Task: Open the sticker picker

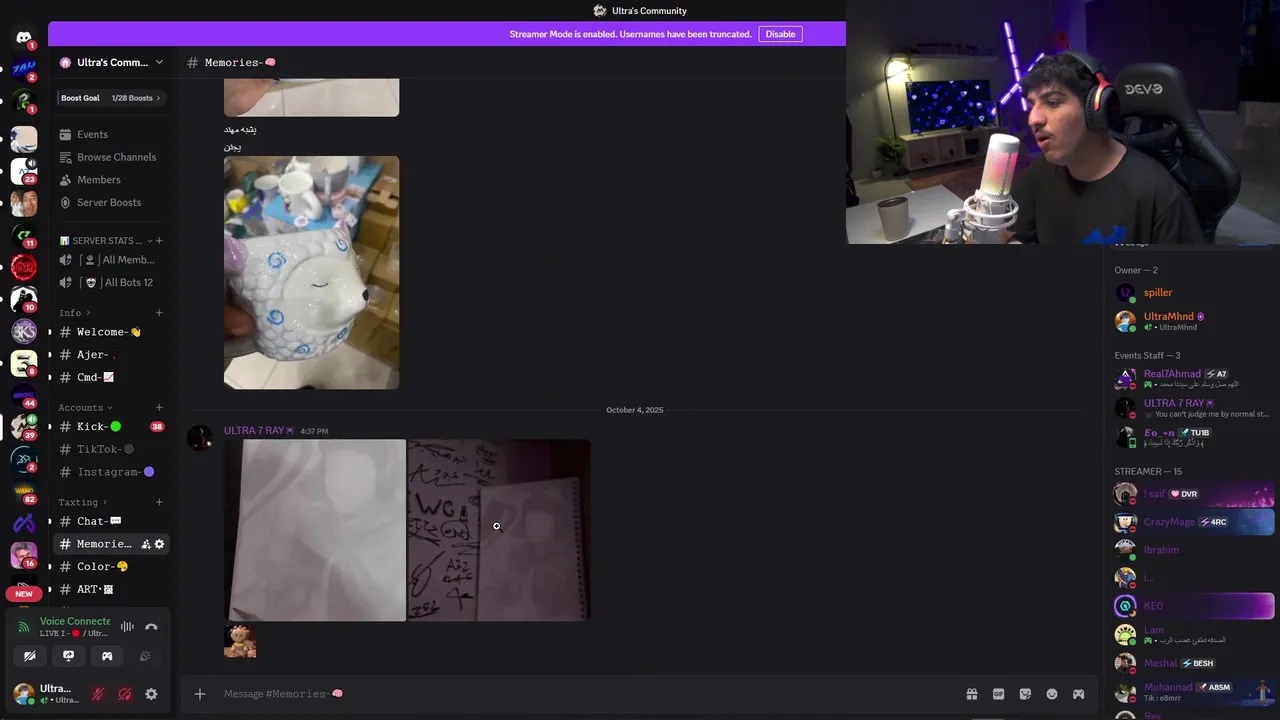Action: [1025, 694]
